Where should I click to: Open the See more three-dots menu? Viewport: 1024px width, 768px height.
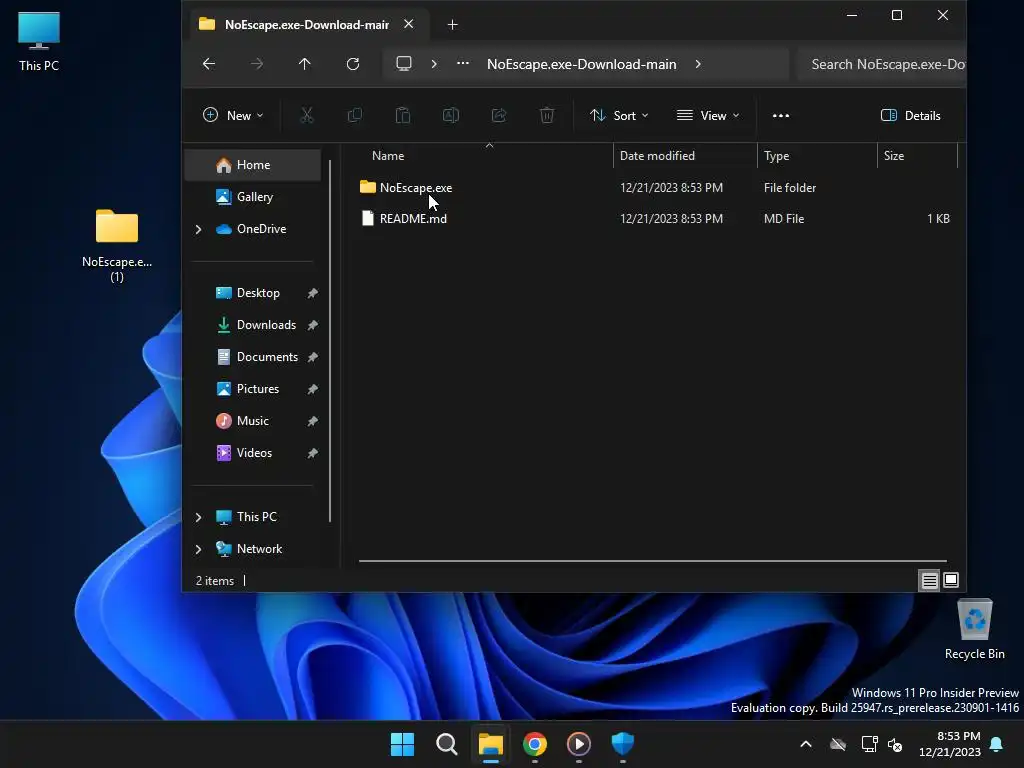[x=781, y=116]
